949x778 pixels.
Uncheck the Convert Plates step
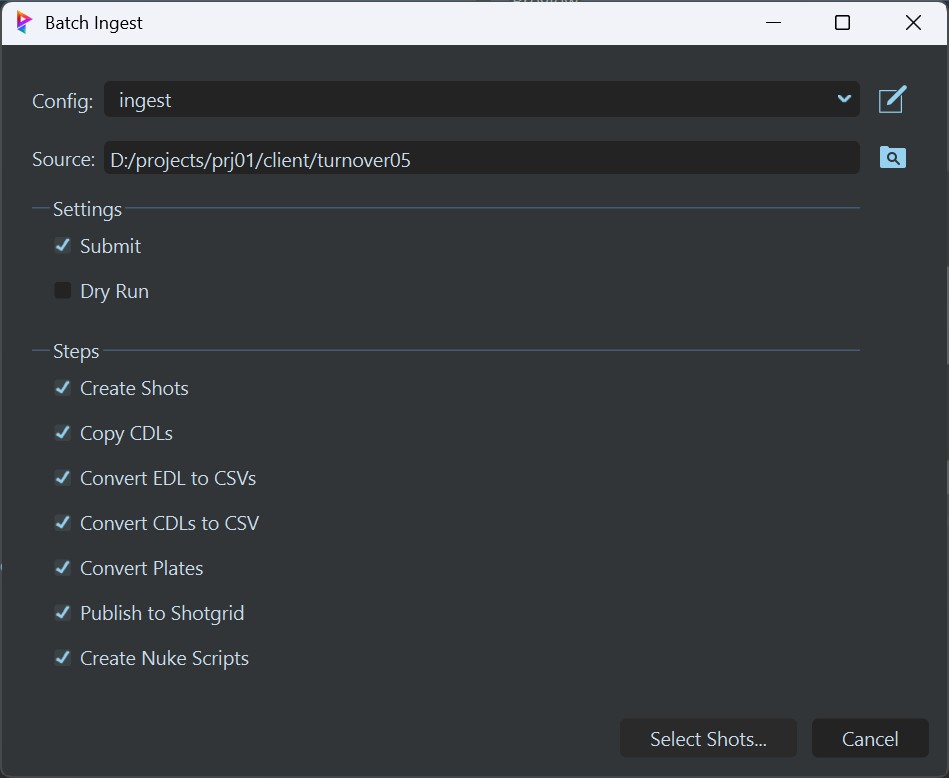(x=62, y=568)
